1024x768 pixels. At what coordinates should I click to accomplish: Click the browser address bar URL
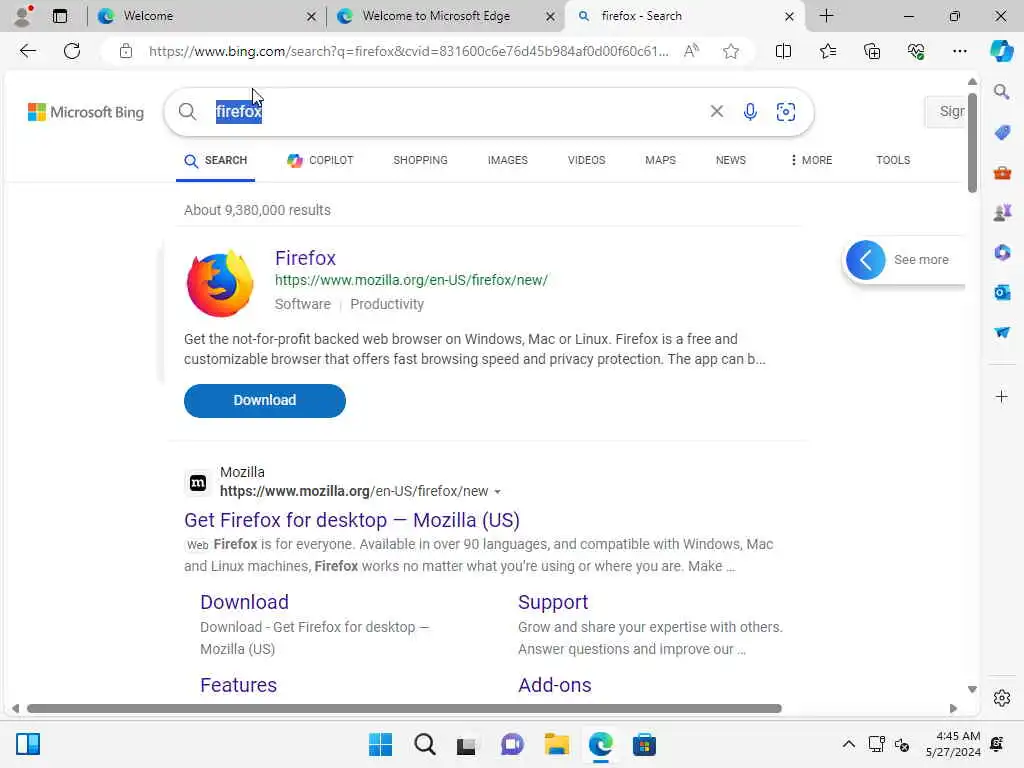[408, 51]
